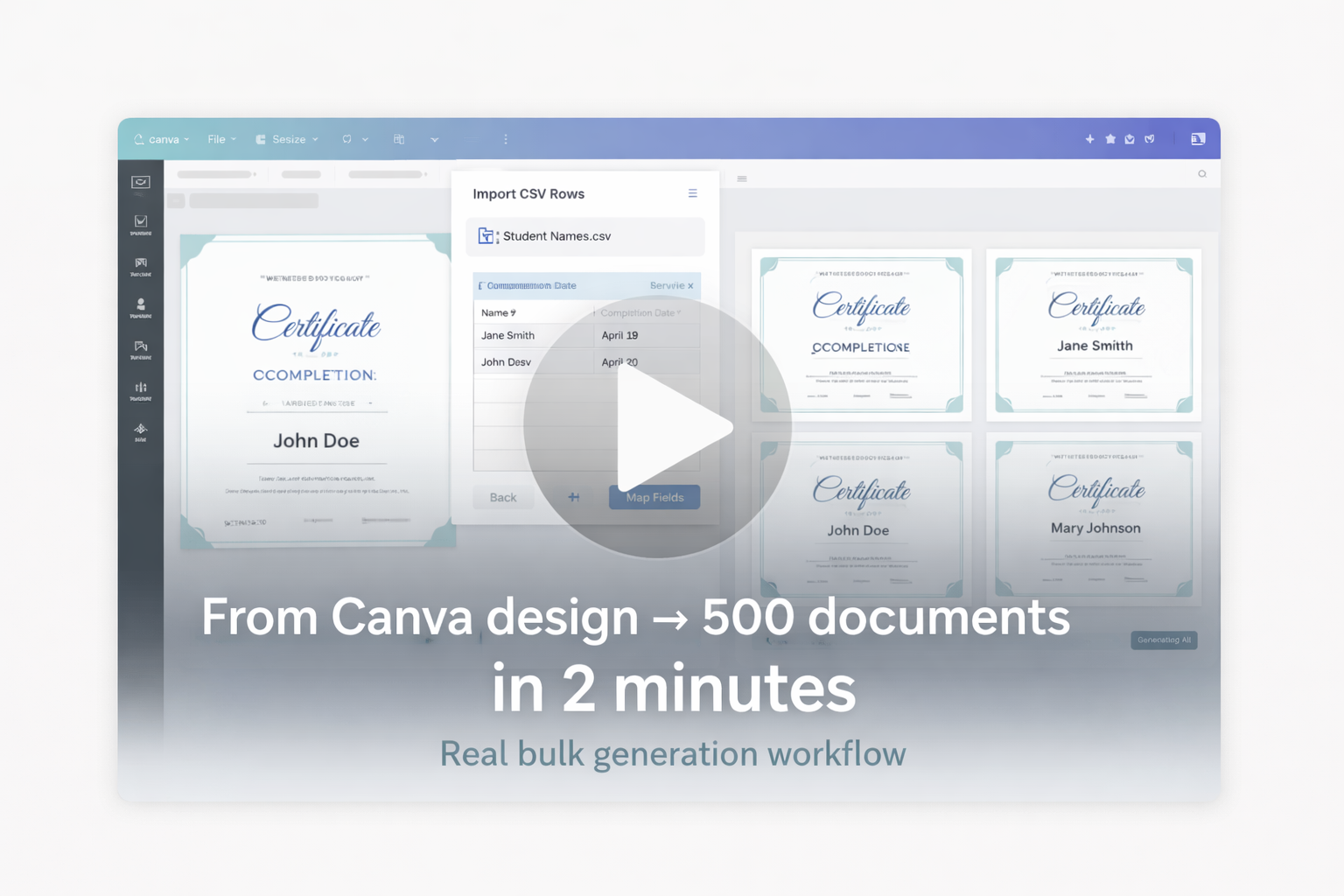Viewport: 1344px width, 896px height.
Task: Click the Canva logo icon
Action: click(141, 139)
